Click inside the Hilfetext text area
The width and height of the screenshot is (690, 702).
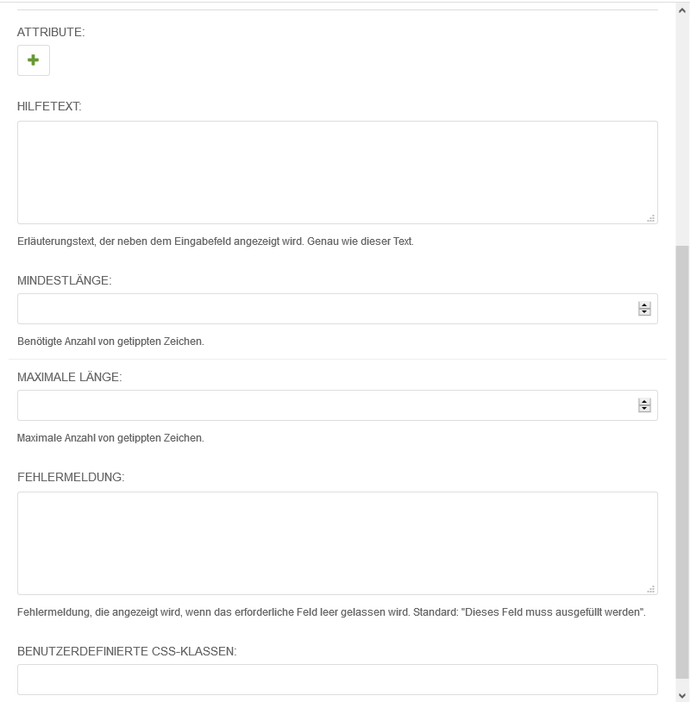coord(337,172)
